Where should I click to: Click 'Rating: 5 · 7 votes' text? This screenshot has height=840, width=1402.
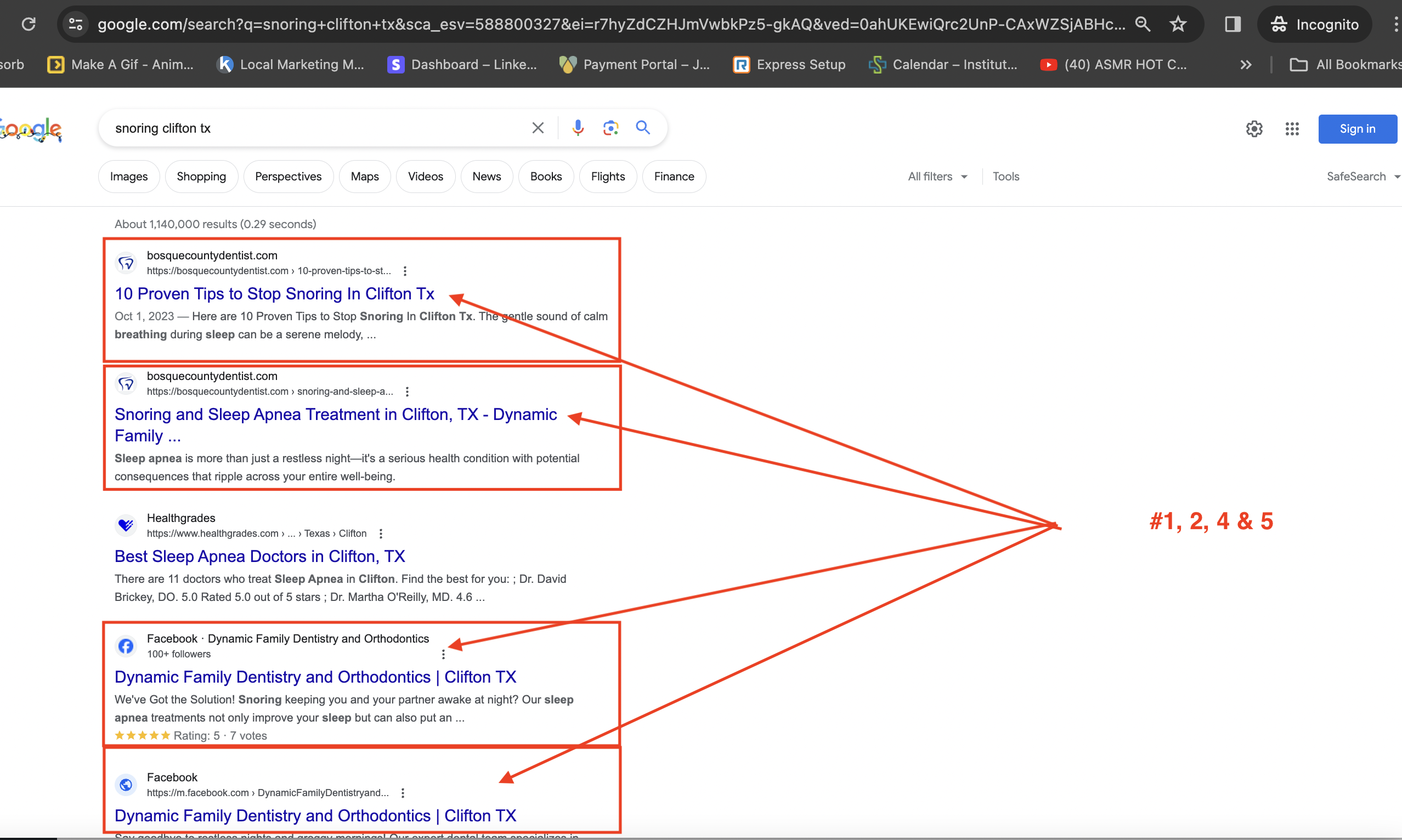pos(220,736)
